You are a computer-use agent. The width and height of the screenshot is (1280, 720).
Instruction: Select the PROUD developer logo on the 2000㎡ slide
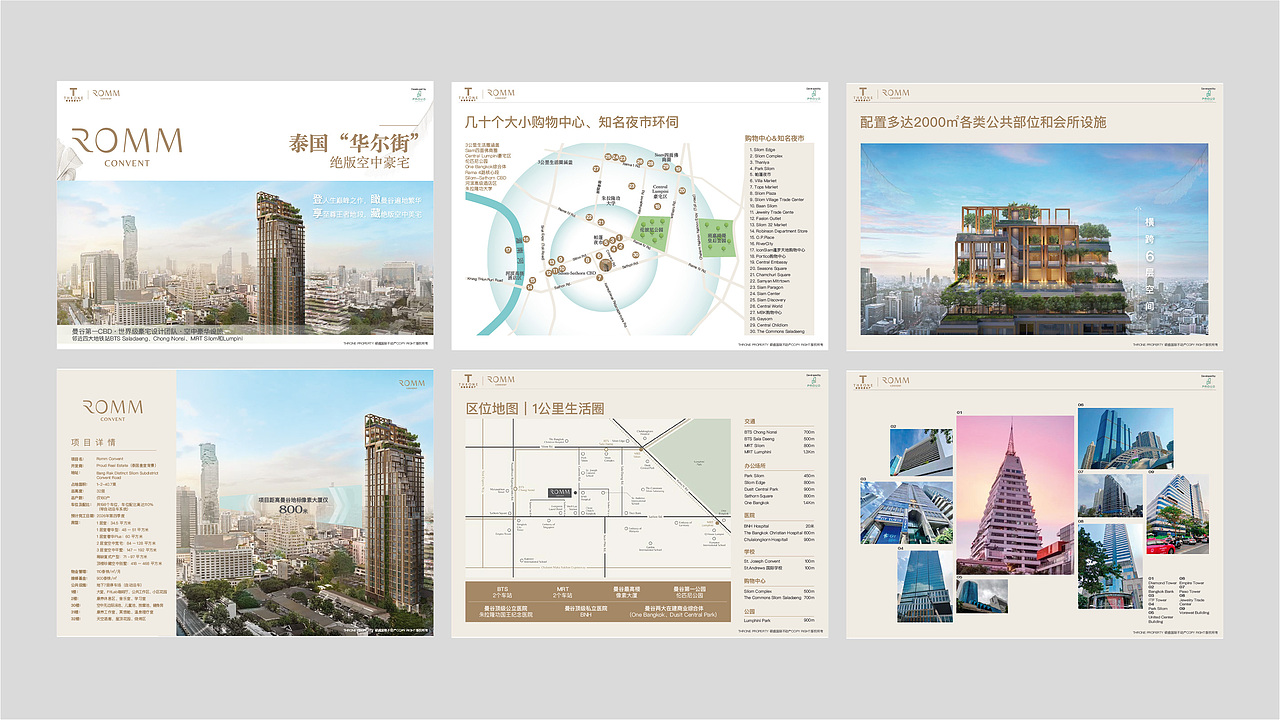click(1207, 94)
